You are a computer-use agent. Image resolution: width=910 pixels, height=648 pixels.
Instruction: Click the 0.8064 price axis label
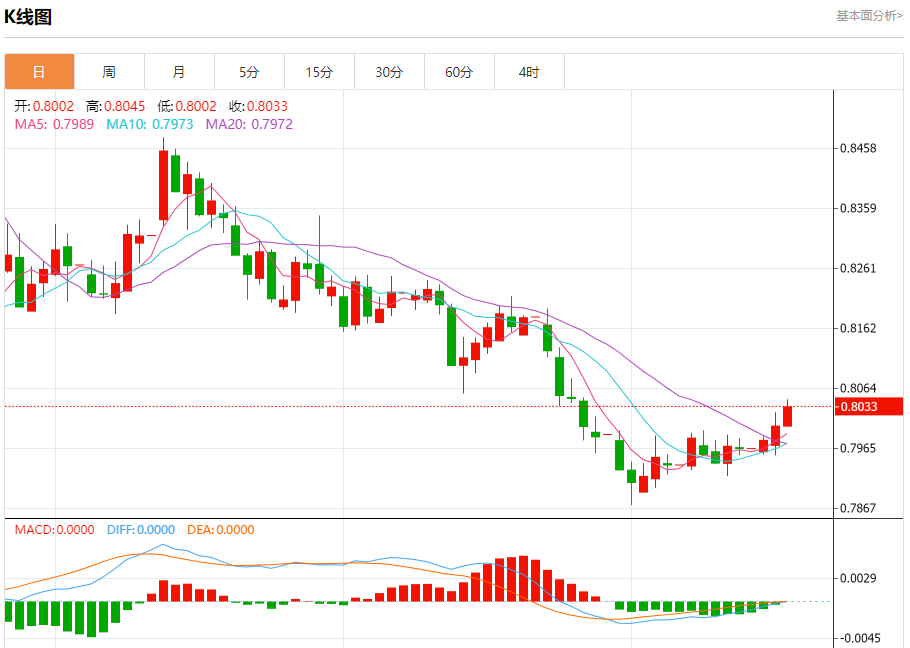[x=858, y=388]
